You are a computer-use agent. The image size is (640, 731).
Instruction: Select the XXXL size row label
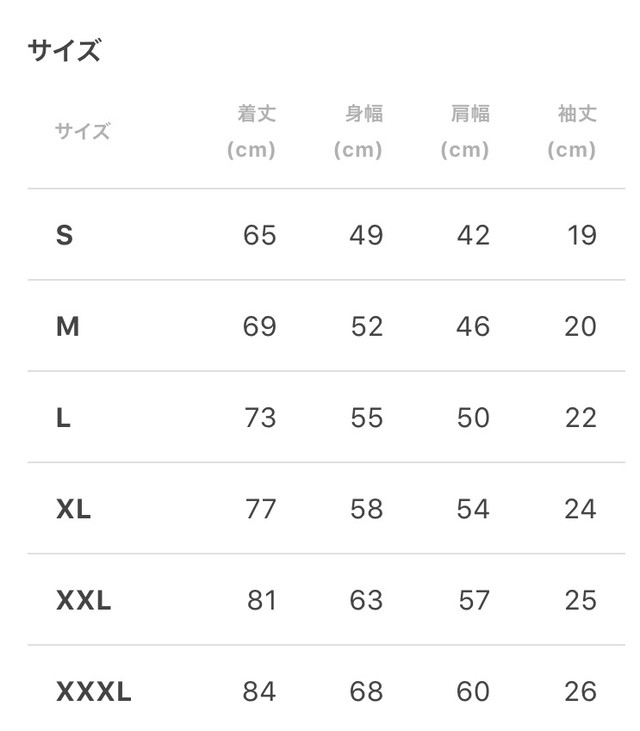click(94, 691)
